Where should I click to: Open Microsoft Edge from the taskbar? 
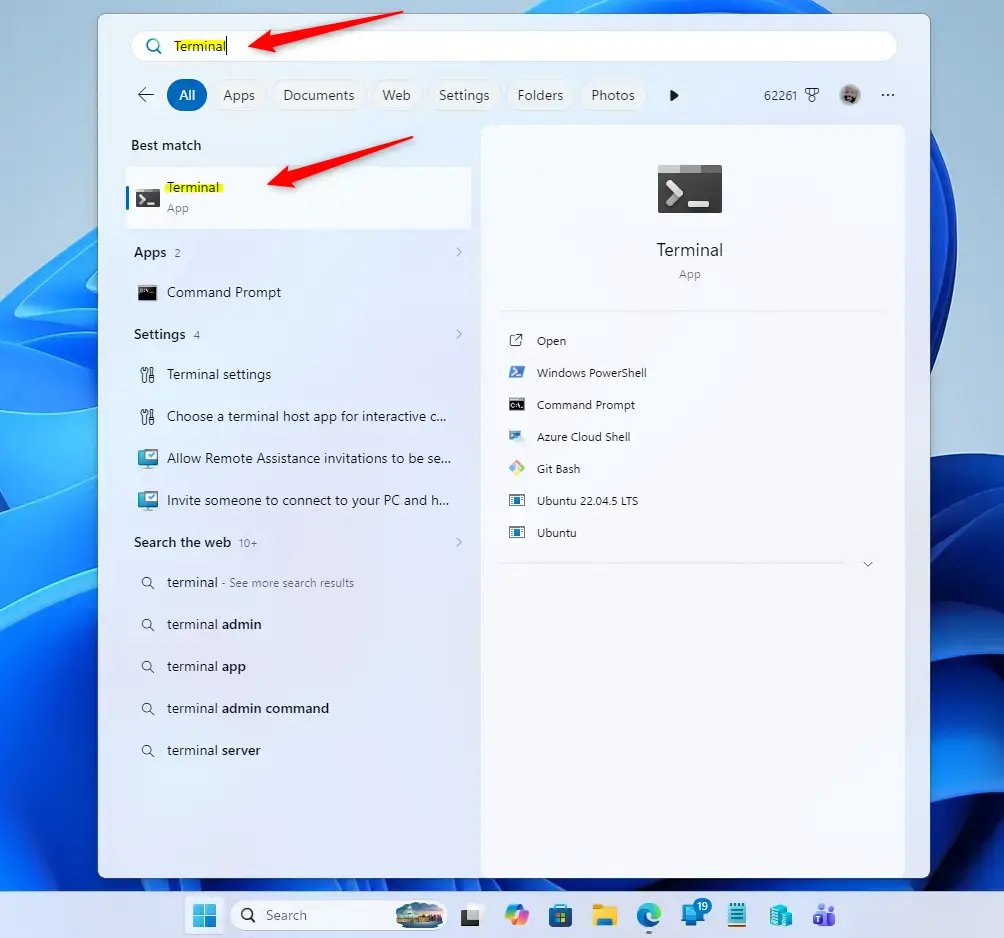point(649,916)
